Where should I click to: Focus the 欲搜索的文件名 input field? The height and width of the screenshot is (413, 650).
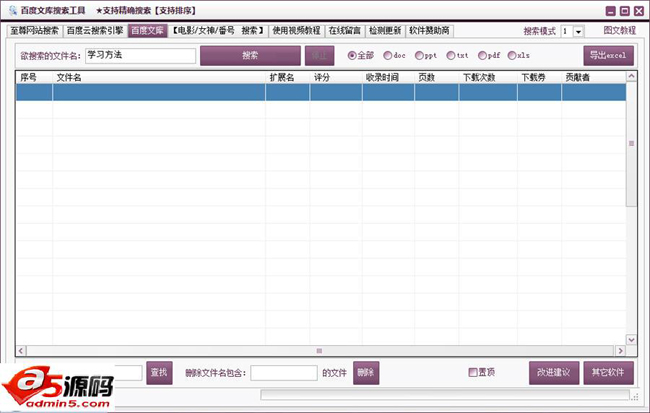pyautogui.click(x=141, y=56)
